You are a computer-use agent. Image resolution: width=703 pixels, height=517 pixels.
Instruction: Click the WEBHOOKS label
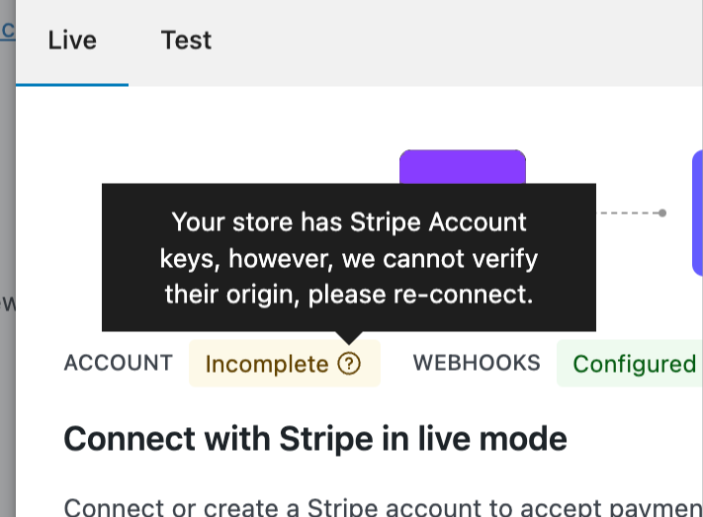pos(476,363)
